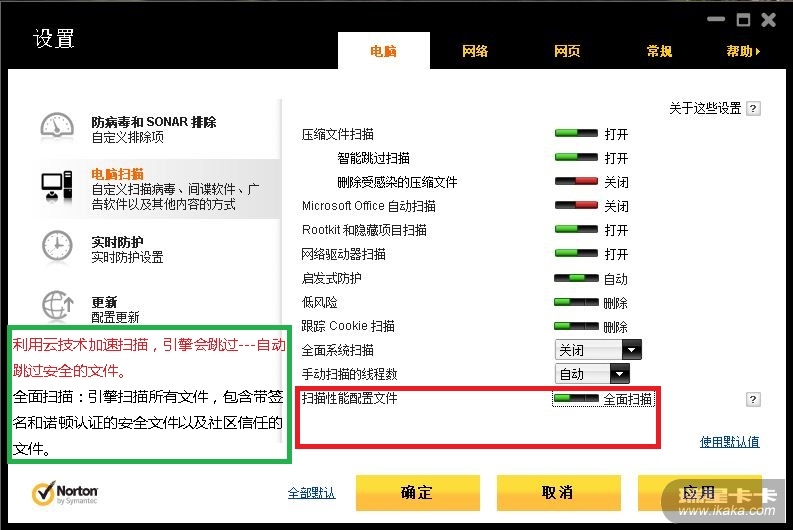Click the 确定 button
The image size is (793, 530).
point(418,493)
